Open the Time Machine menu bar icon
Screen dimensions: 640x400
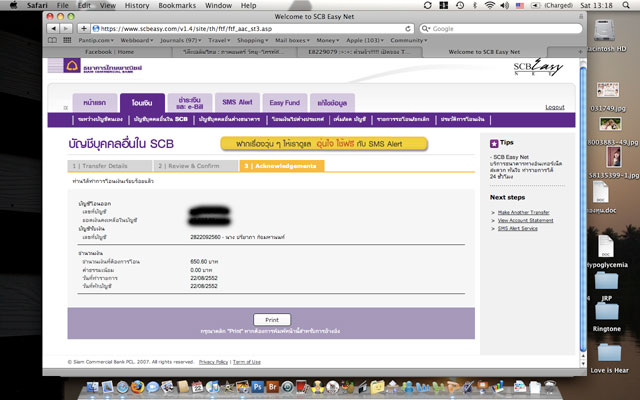point(460,5)
